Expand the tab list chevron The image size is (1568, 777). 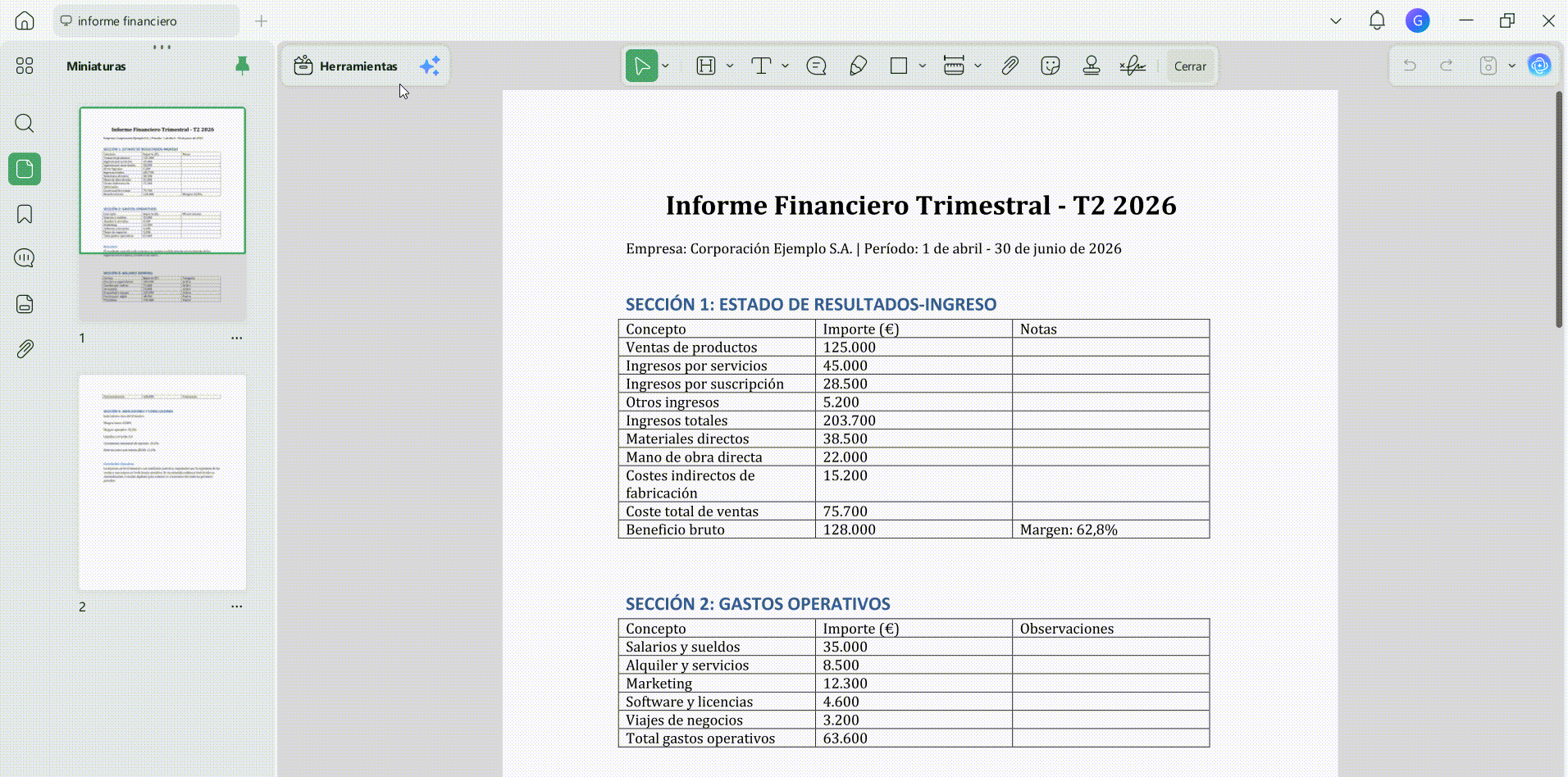(1336, 21)
